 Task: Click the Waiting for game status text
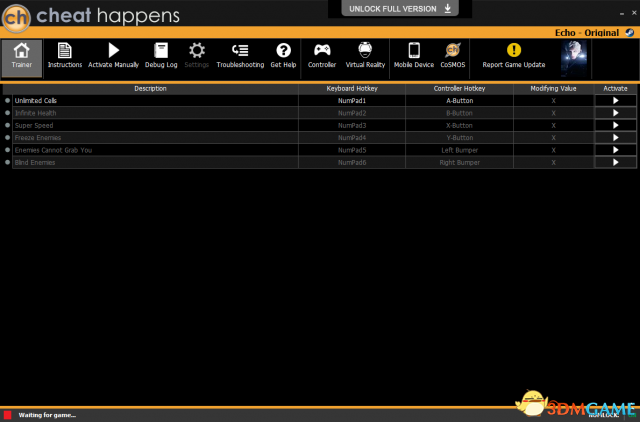(x=47, y=415)
